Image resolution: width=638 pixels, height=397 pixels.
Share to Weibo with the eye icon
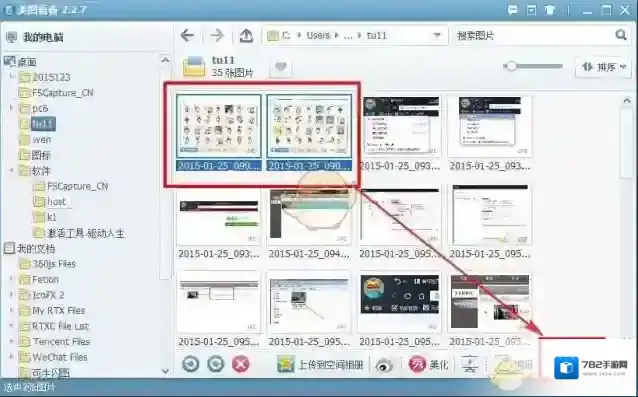(384, 365)
